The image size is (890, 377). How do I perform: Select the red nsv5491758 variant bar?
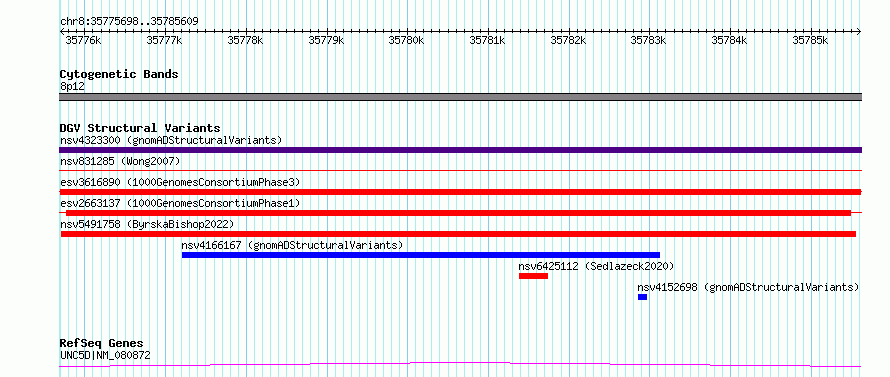pos(458,234)
